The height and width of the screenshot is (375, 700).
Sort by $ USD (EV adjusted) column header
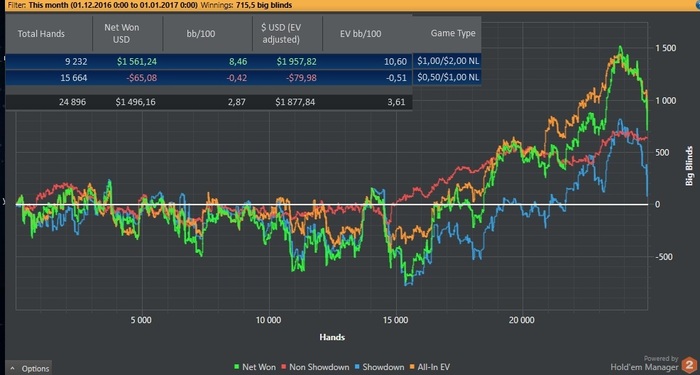coord(280,33)
